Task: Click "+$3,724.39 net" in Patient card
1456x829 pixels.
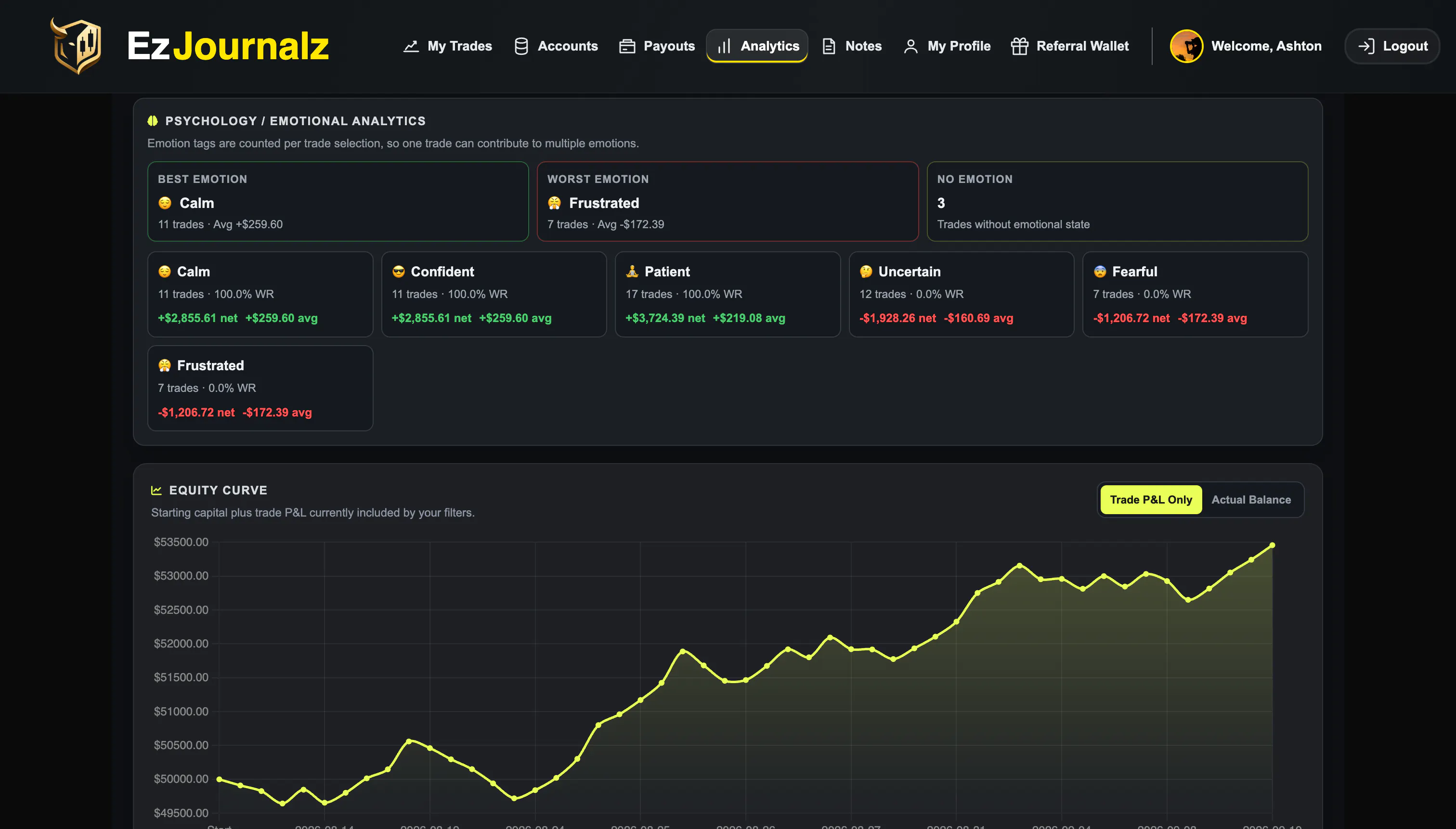Action: (665, 318)
